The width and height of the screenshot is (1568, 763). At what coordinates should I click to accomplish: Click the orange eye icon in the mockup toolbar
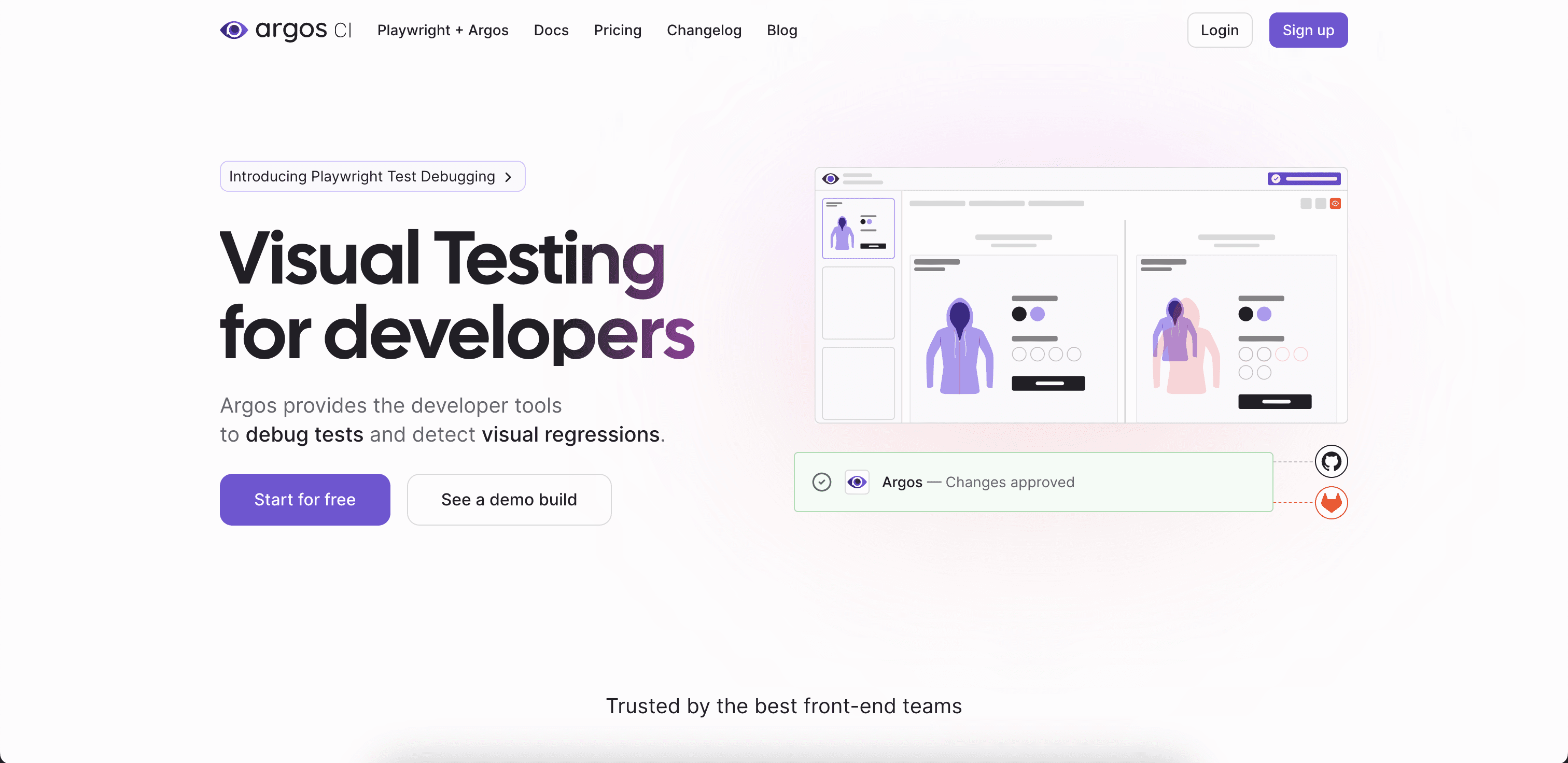(x=1335, y=204)
